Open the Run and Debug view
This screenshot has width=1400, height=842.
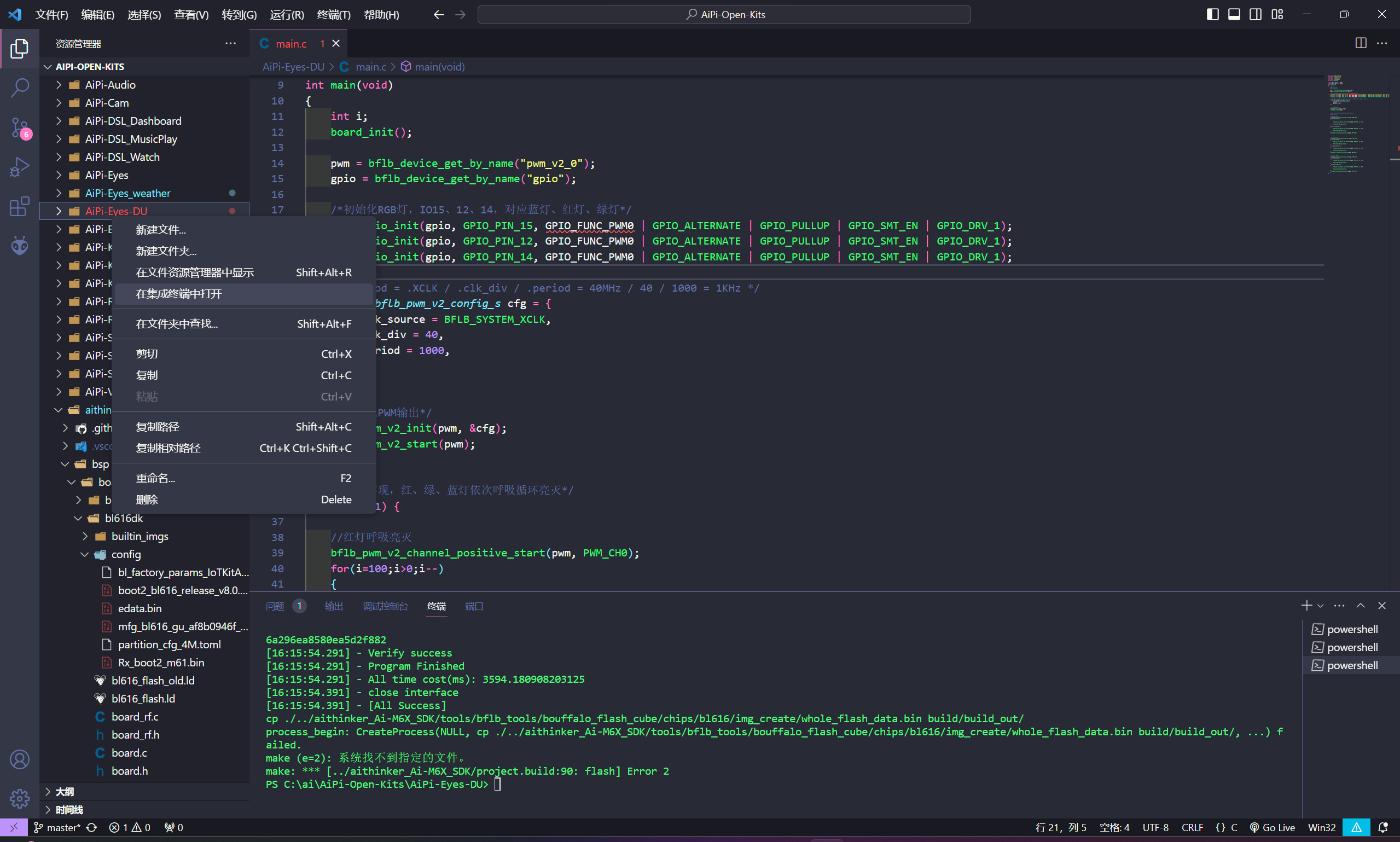pyautogui.click(x=19, y=167)
